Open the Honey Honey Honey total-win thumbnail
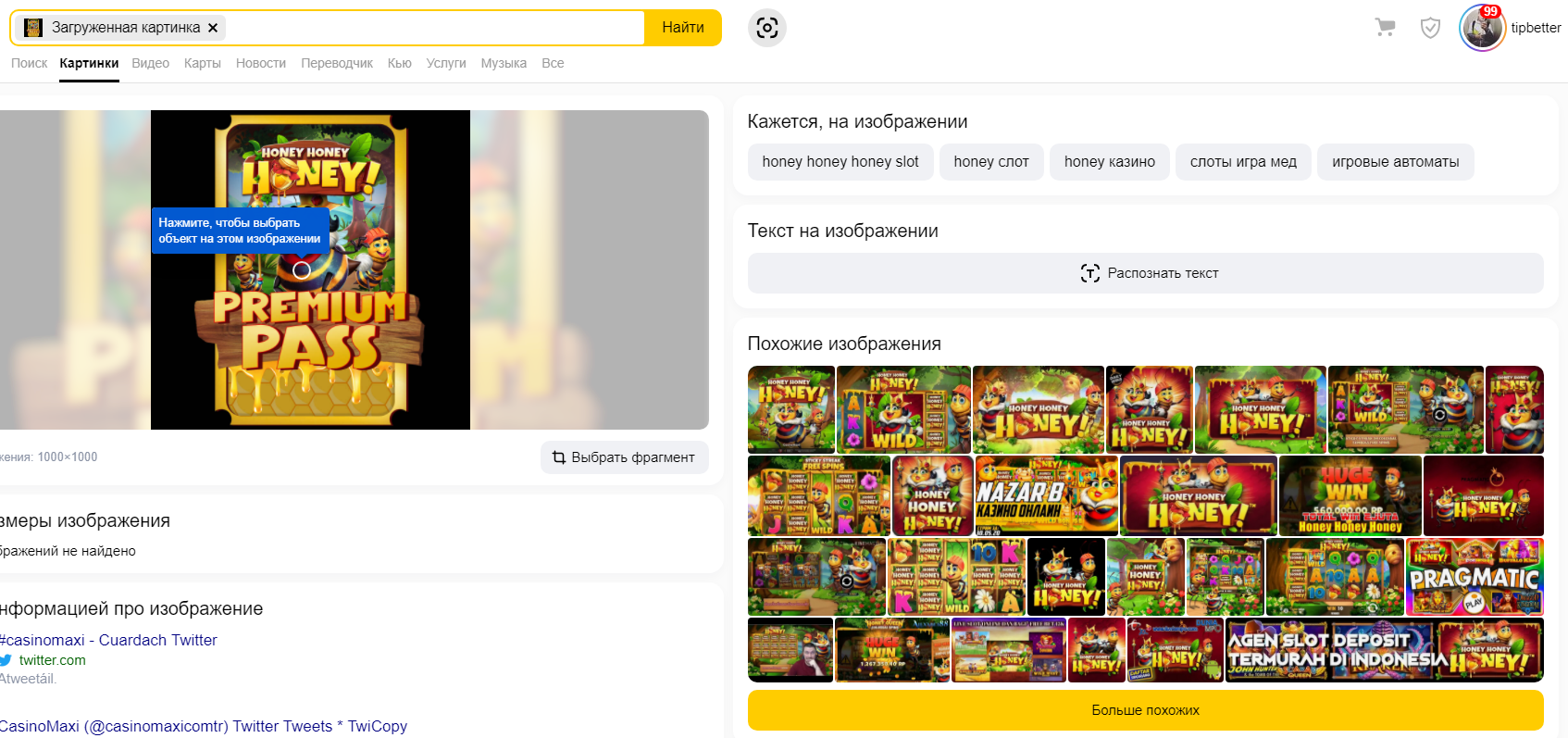Screen dimensions: 1568x738 tap(1350, 495)
